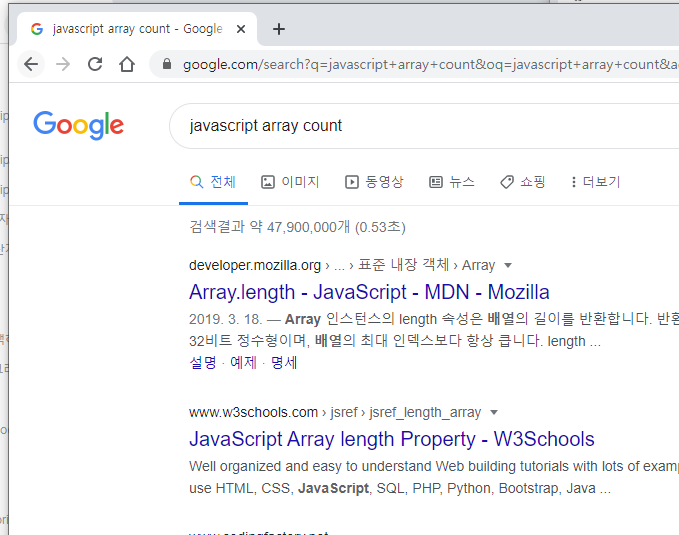Open the home page via house icon

click(x=127, y=64)
